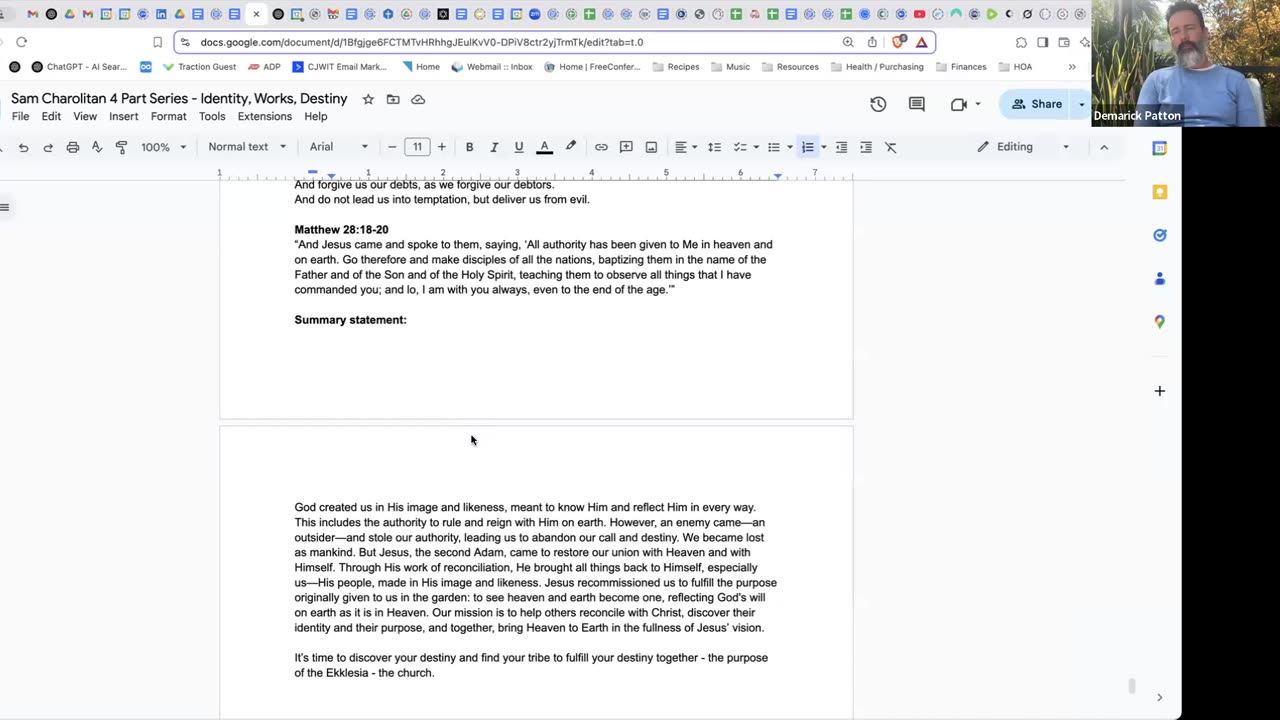The height and width of the screenshot is (720, 1280).
Task: Open the Insert menu
Action: [x=124, y=117]
